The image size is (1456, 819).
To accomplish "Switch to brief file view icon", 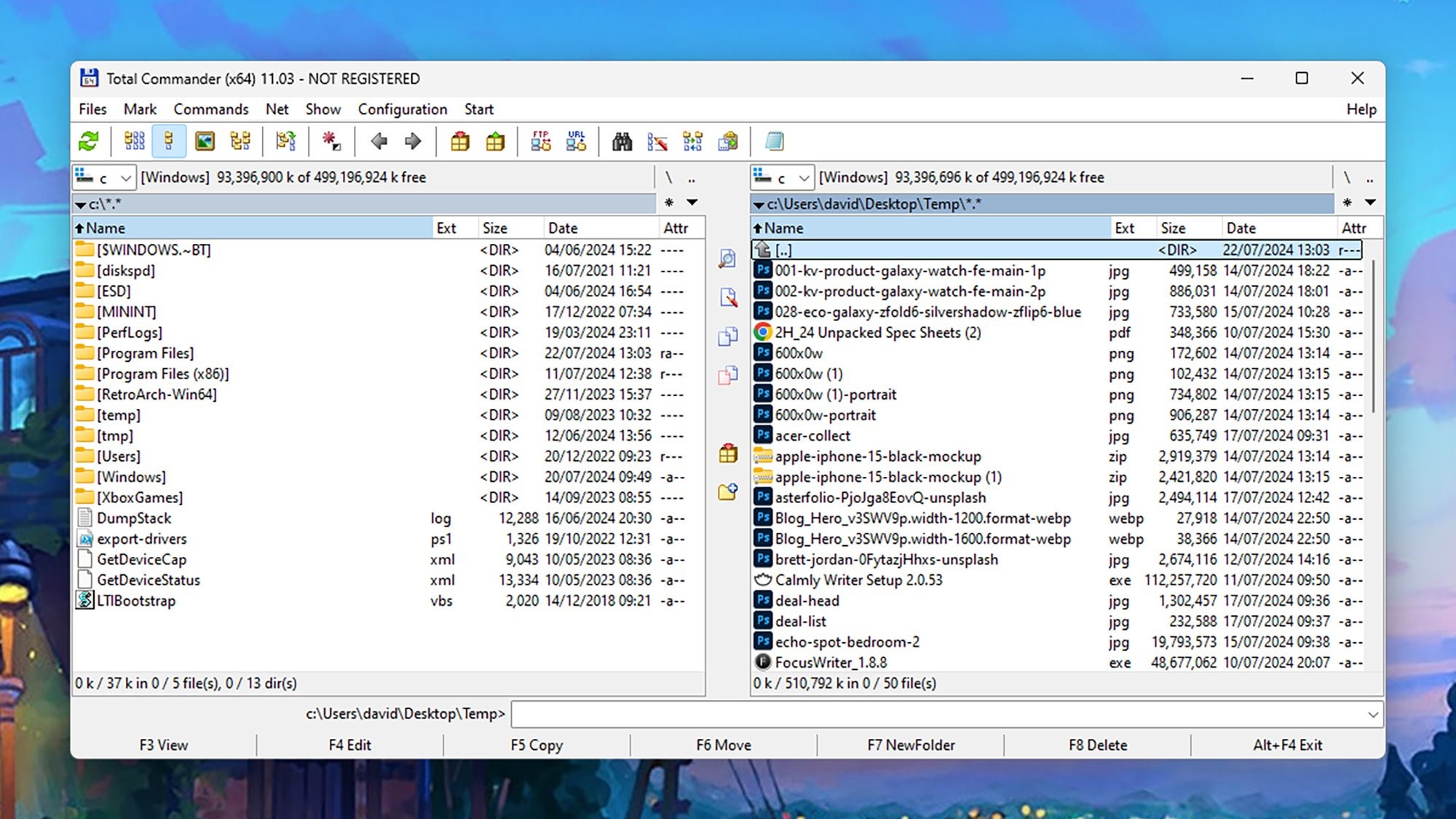I will [134, 141].
